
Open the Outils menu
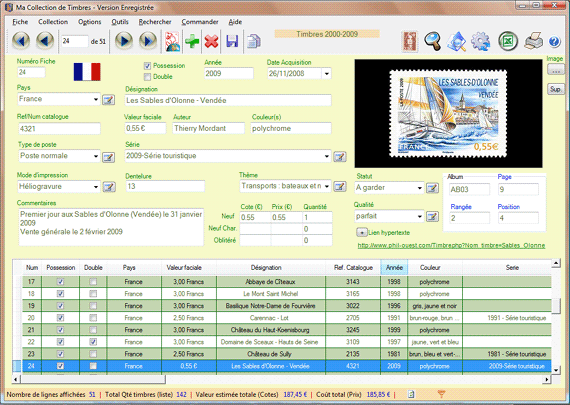(x=120, y=22)
